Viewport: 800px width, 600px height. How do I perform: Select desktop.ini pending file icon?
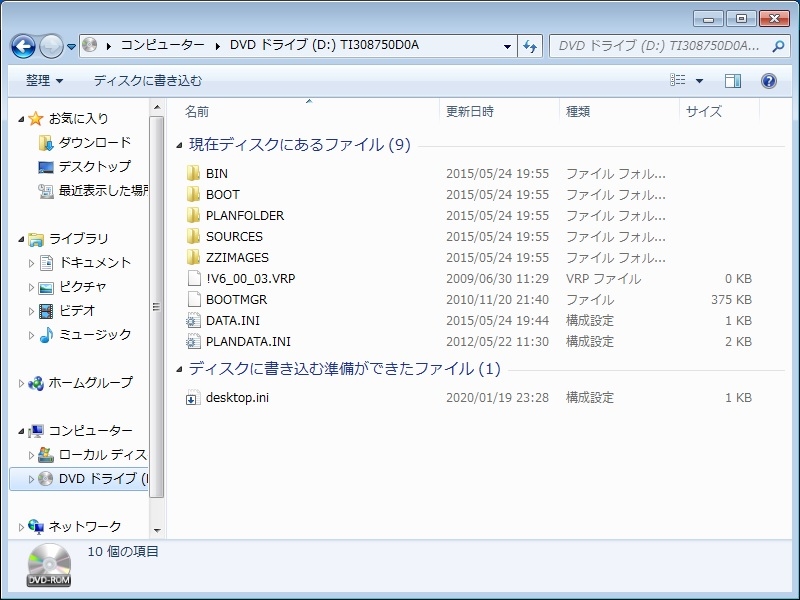[193, 397]
